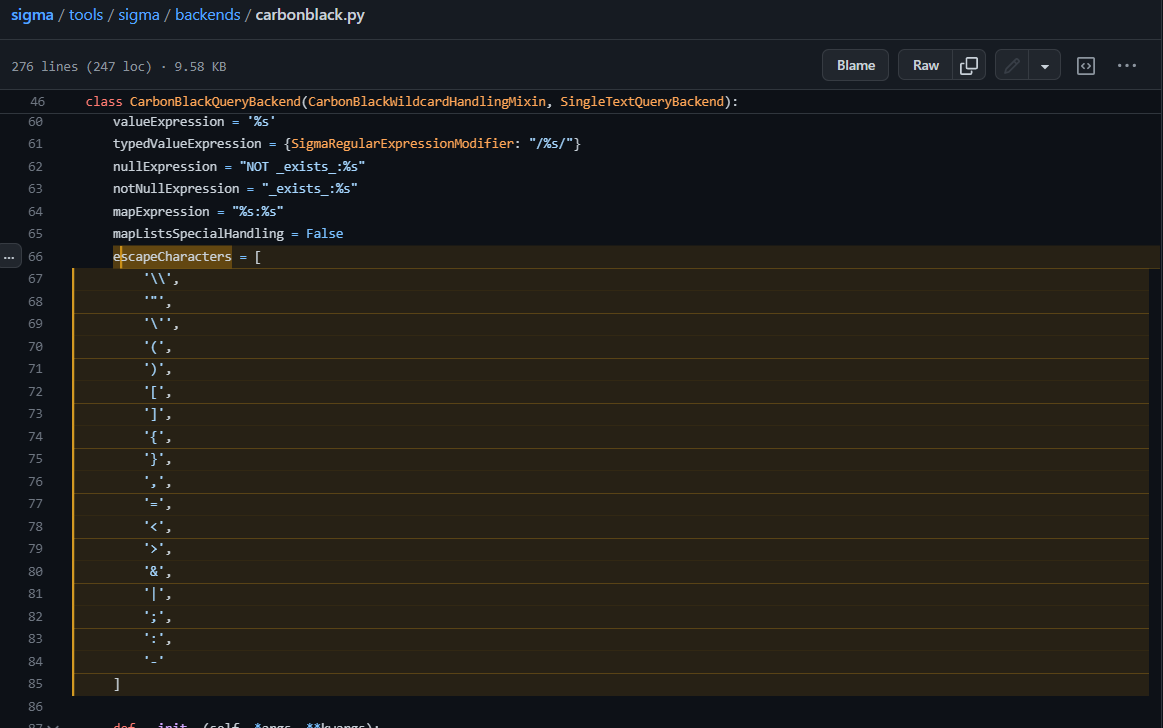The height and width of the screenshot is (728, 1163).
Task: Open the sigma repository breadcrumb
Action: (x=32, y=14)
